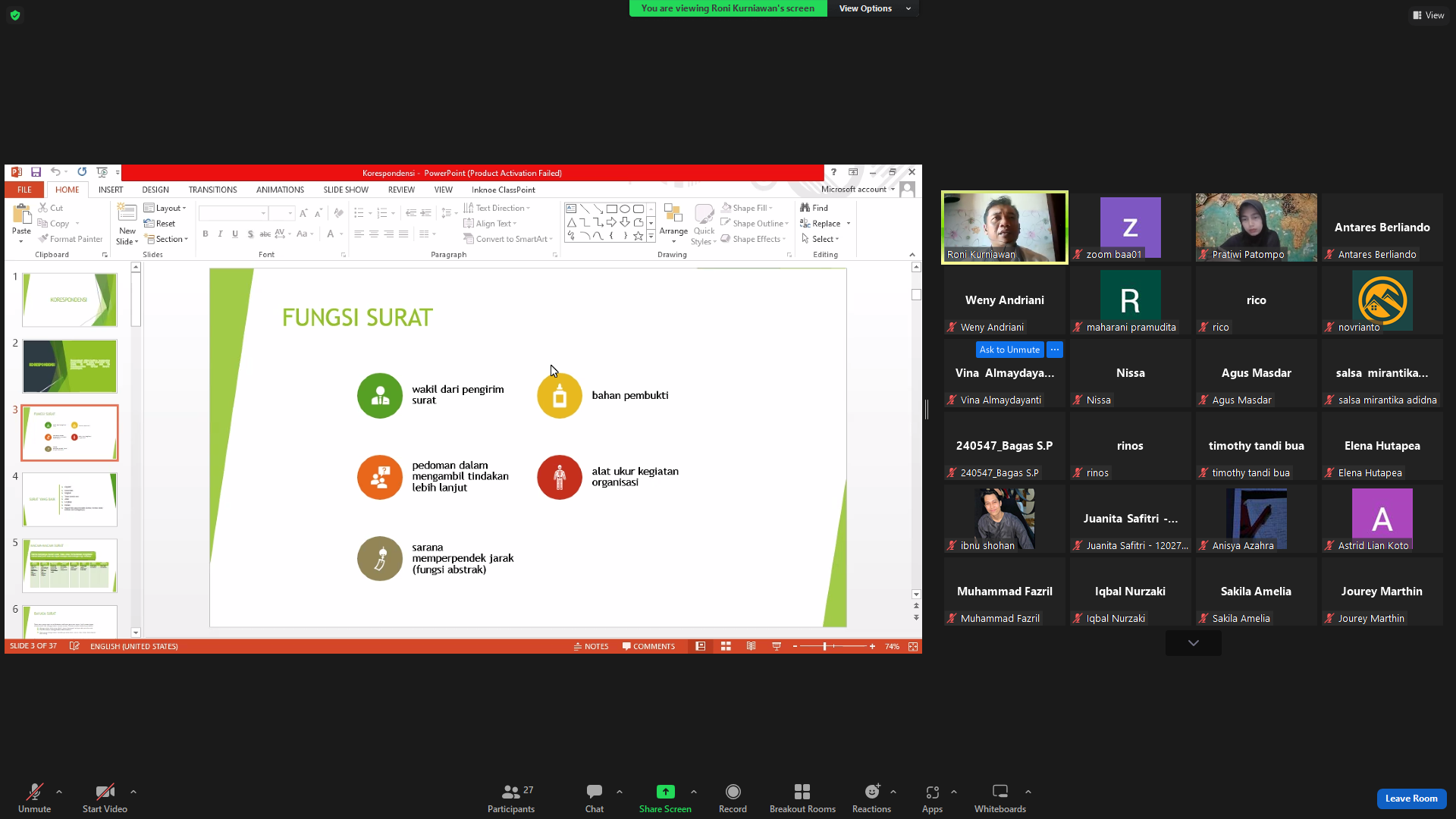1456x819 pixels.
Task: Open the Section dropdown
Action: (x=166, y=239)
